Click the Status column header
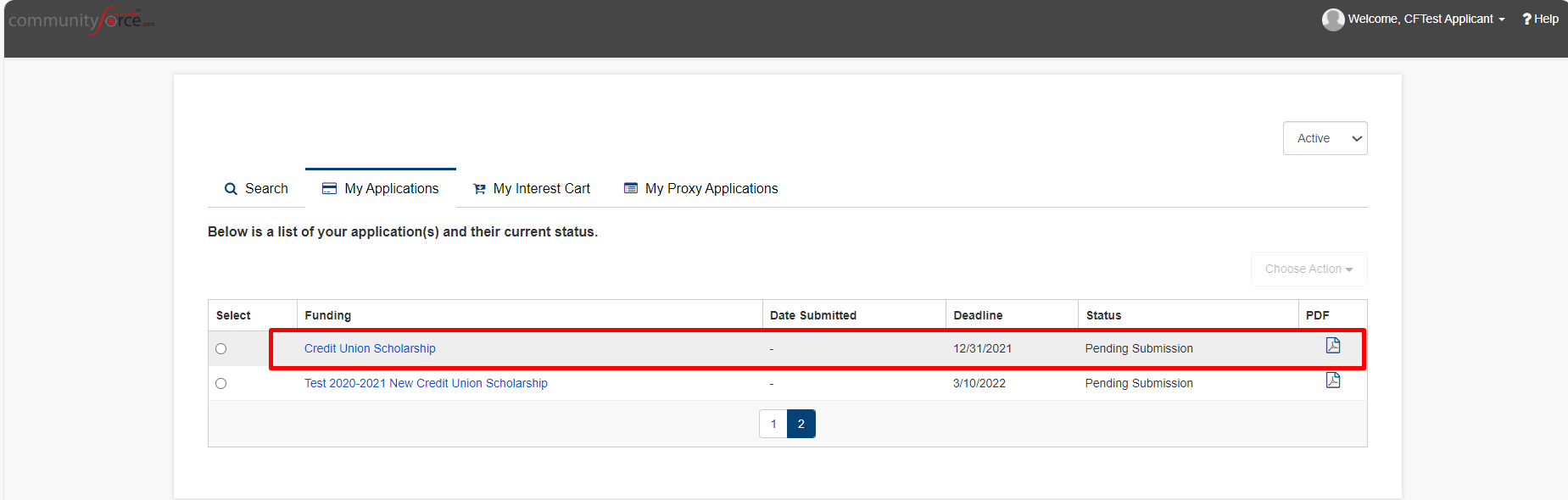This screenshot has width=1568, height=500. point(1103,315)
